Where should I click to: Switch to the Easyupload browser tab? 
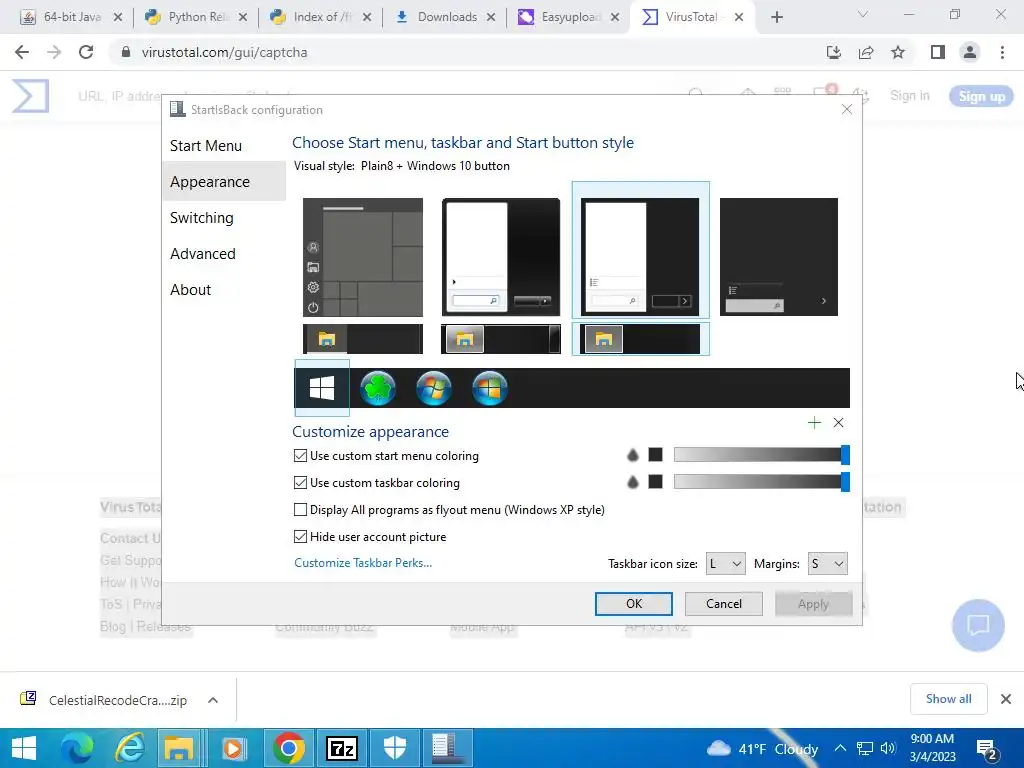point(567,17)
